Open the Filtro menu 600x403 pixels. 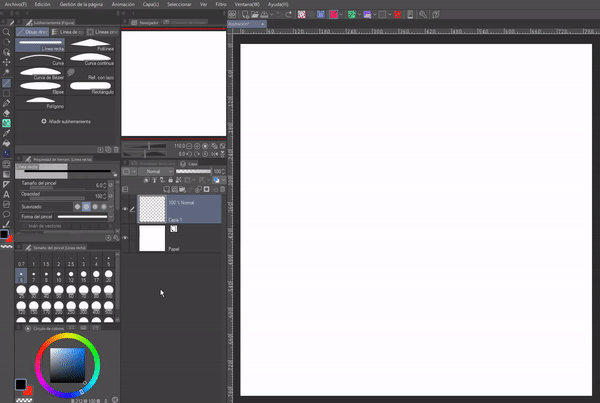pyautogui.click(x=221, y=4)
